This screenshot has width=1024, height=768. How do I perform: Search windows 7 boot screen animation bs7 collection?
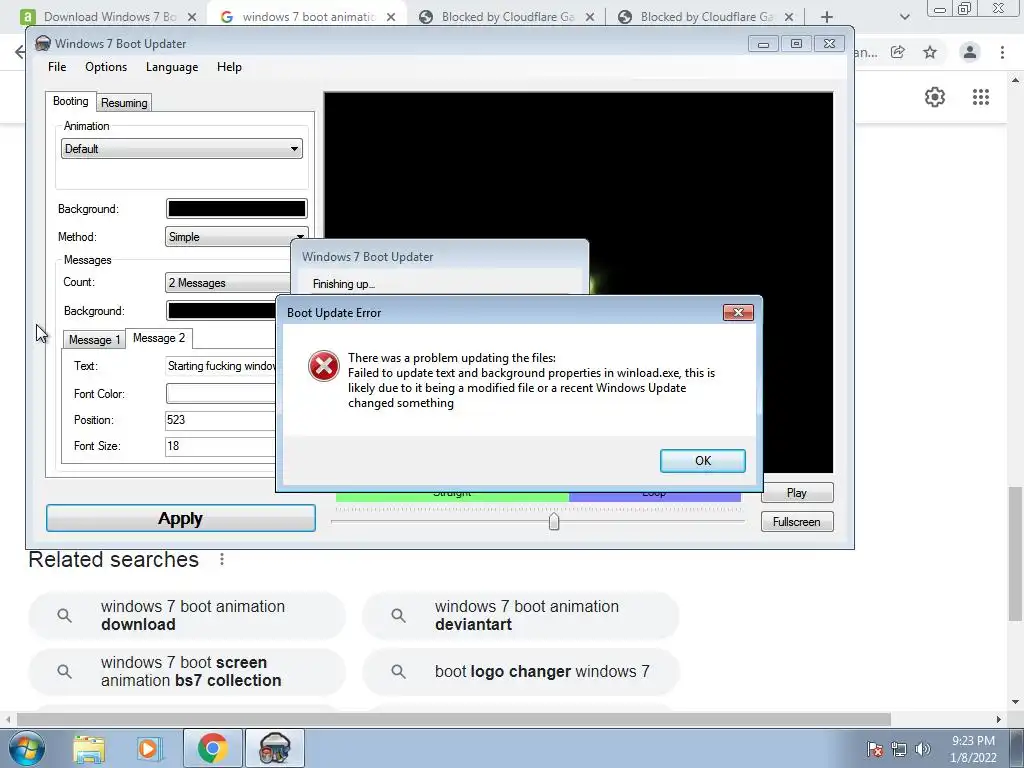tap(187, 671)
